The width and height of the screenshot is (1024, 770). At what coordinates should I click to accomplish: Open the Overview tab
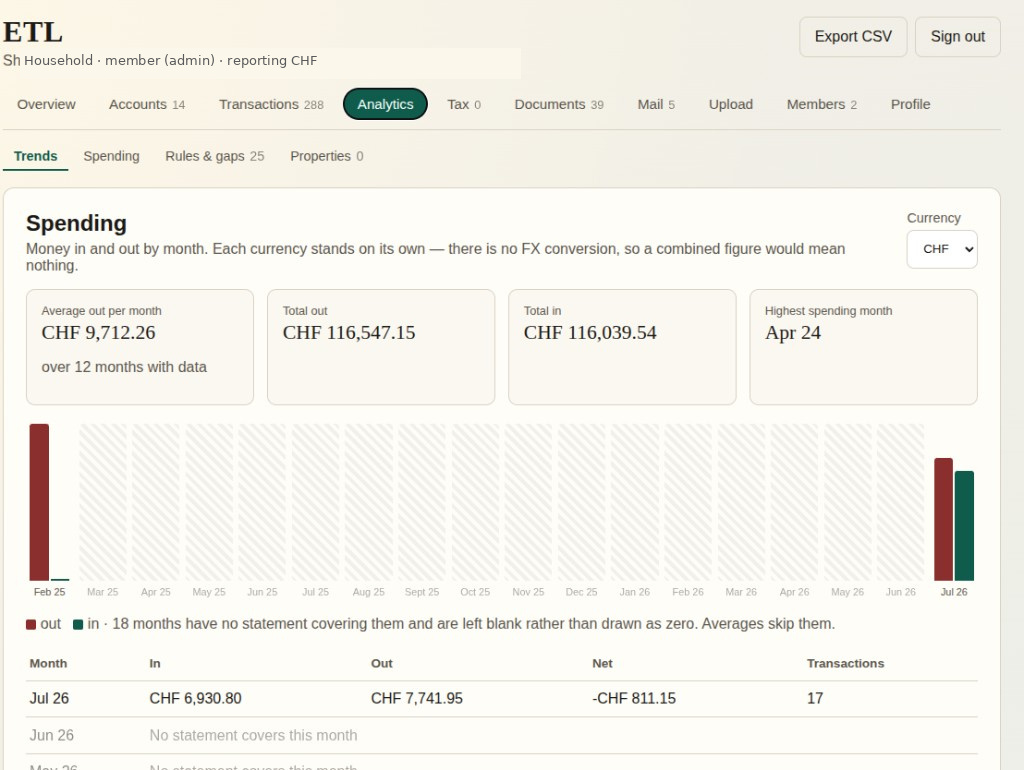pyautogui.click(x=46, y=104)
